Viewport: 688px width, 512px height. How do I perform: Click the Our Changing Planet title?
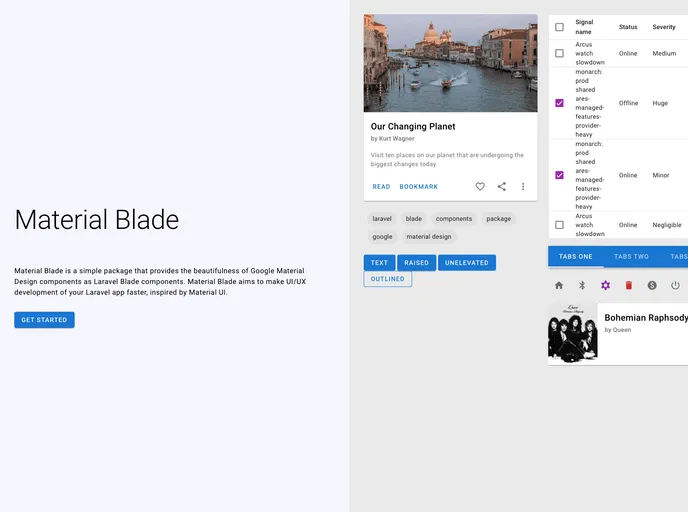(x=413, y=126)
